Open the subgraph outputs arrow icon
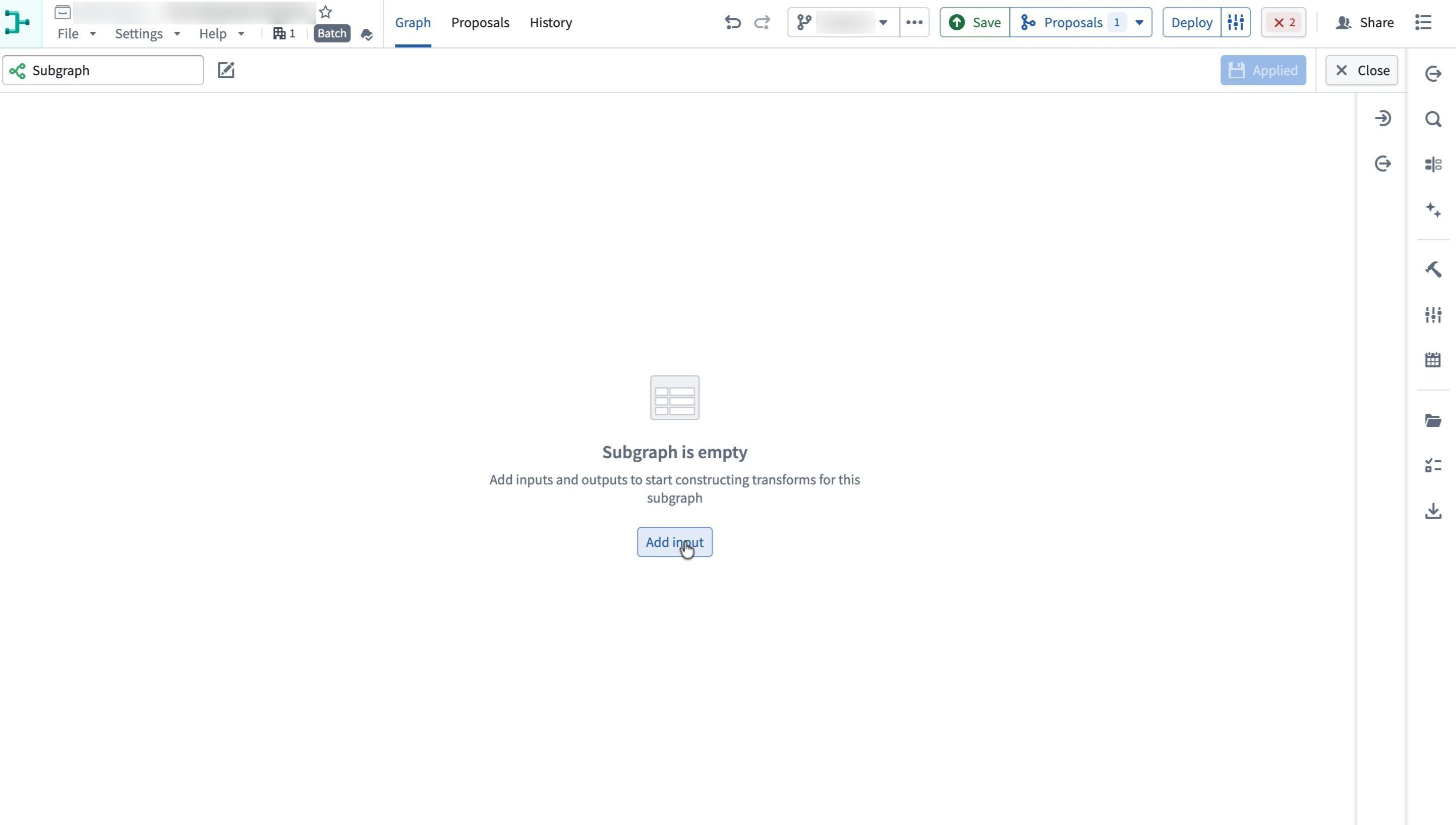The height and width of the screenshot is (825, 1456). [x=1382, y=164]
